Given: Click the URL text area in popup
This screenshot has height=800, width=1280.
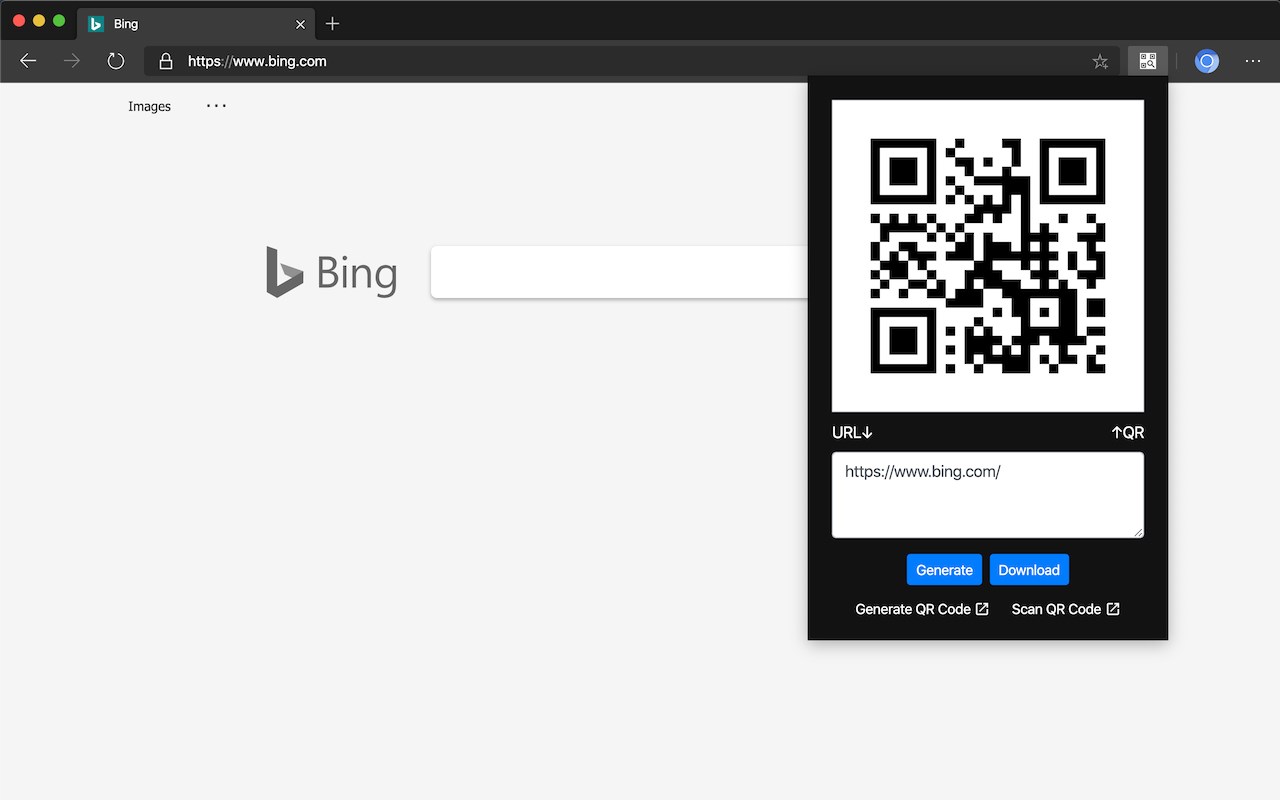Looking at the screenshot, I should [x=988, y=495].
